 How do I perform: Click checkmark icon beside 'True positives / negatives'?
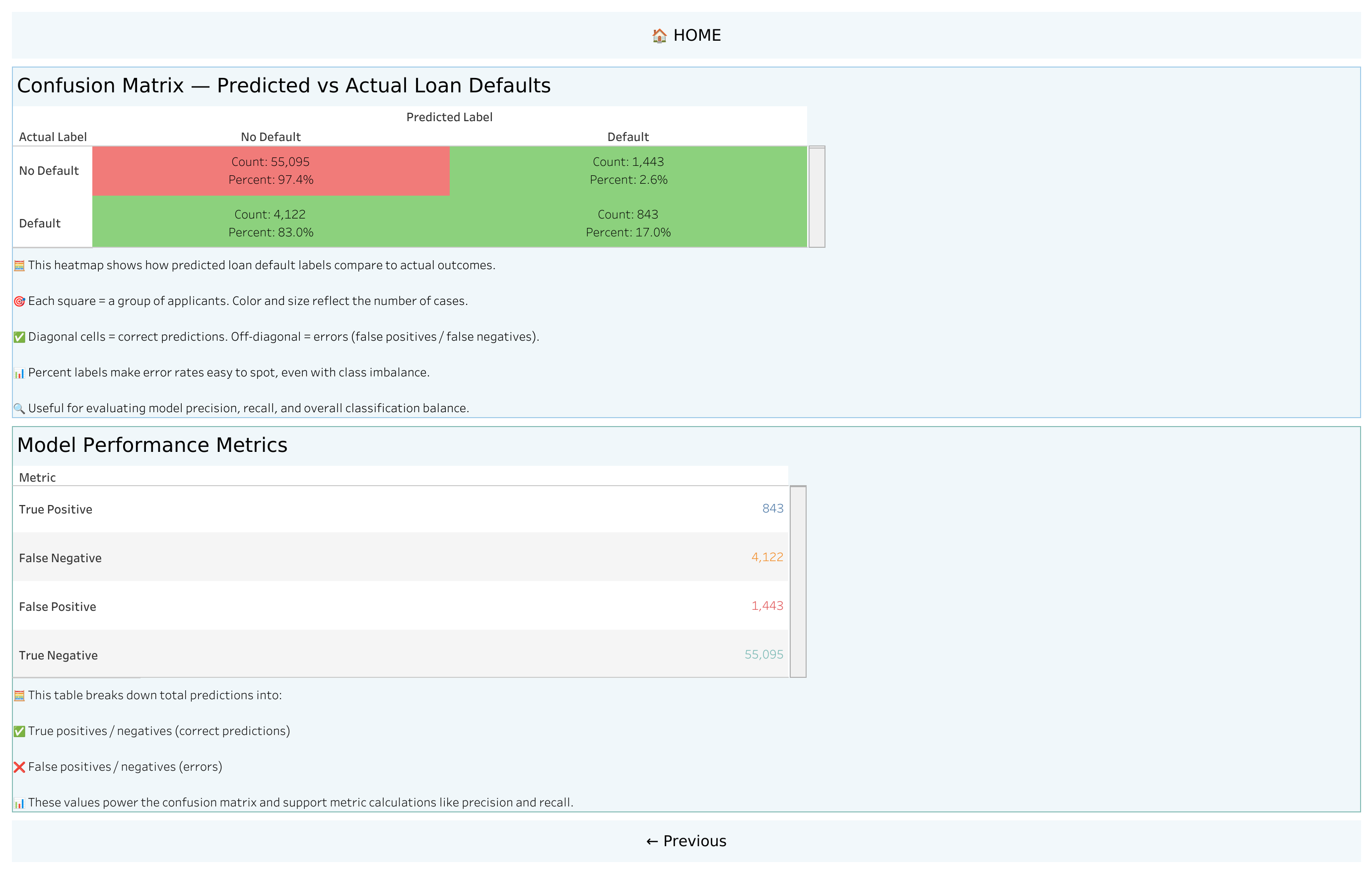(19, 731)
